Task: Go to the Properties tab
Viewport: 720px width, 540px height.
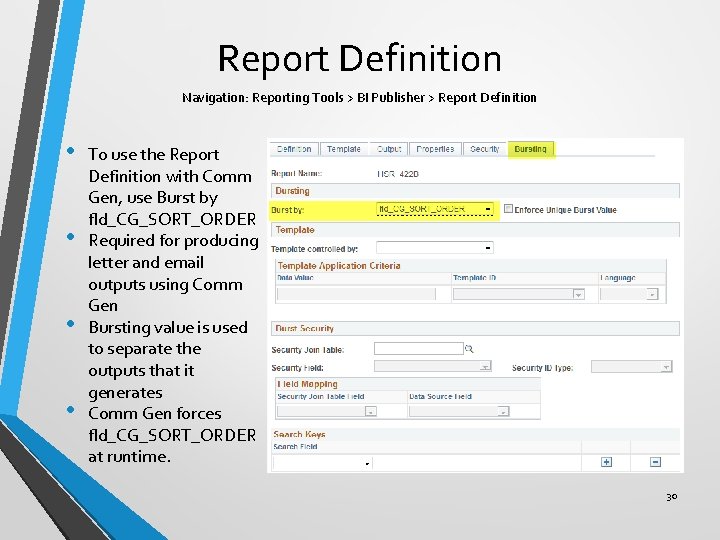Action: (435, 149)
